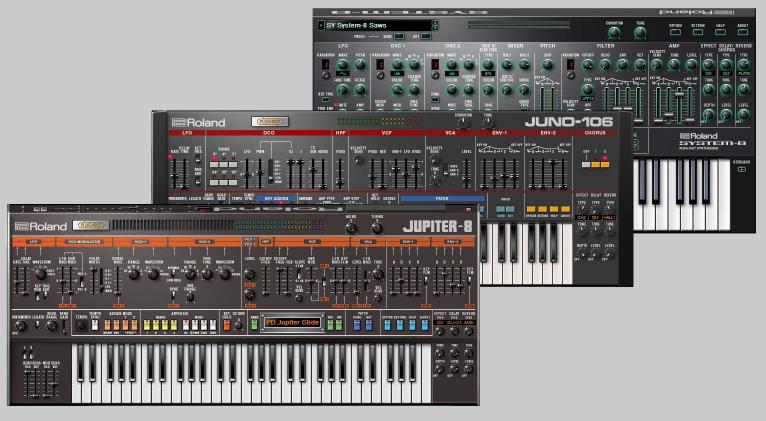
Task: Click the Jupiter-8 VCA Tone knob
Action: tap(378, 274)
